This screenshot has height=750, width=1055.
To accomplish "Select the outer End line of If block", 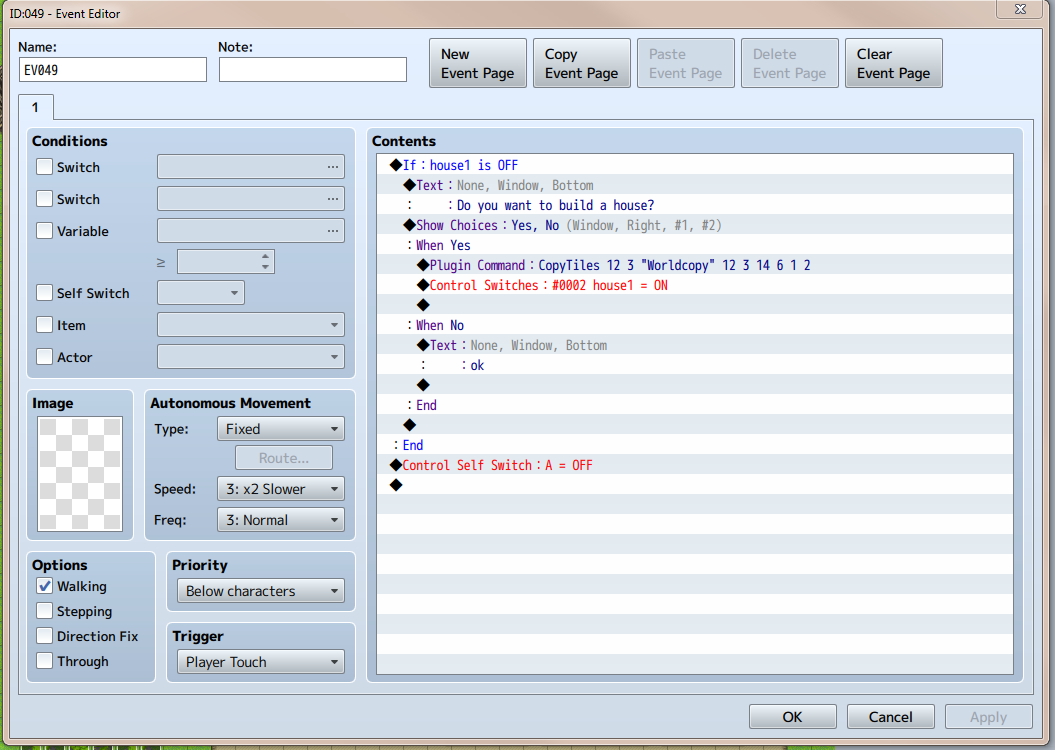I will 694,445.
